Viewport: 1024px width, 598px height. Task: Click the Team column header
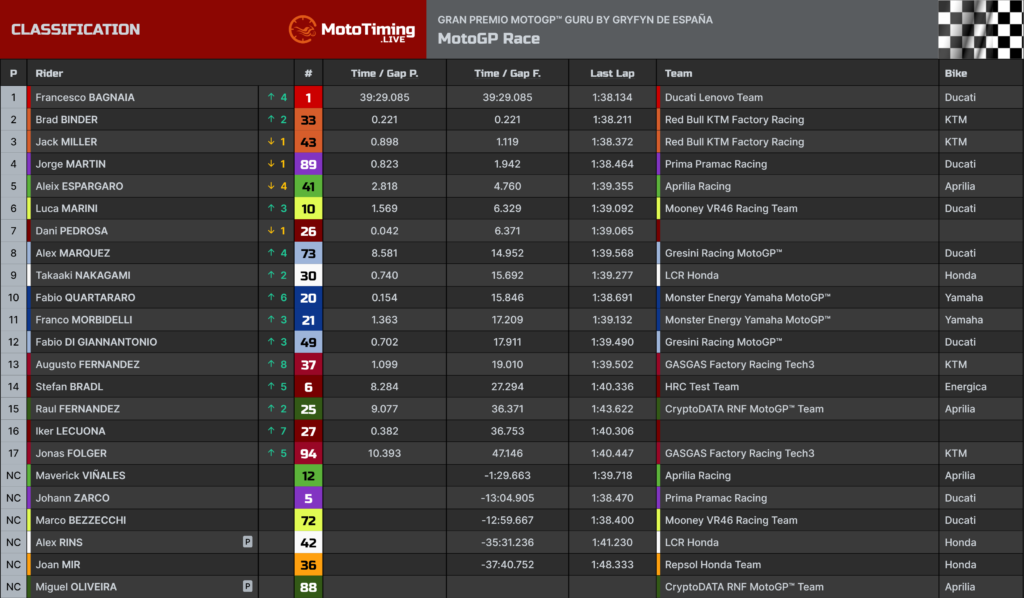click(678, 73)
